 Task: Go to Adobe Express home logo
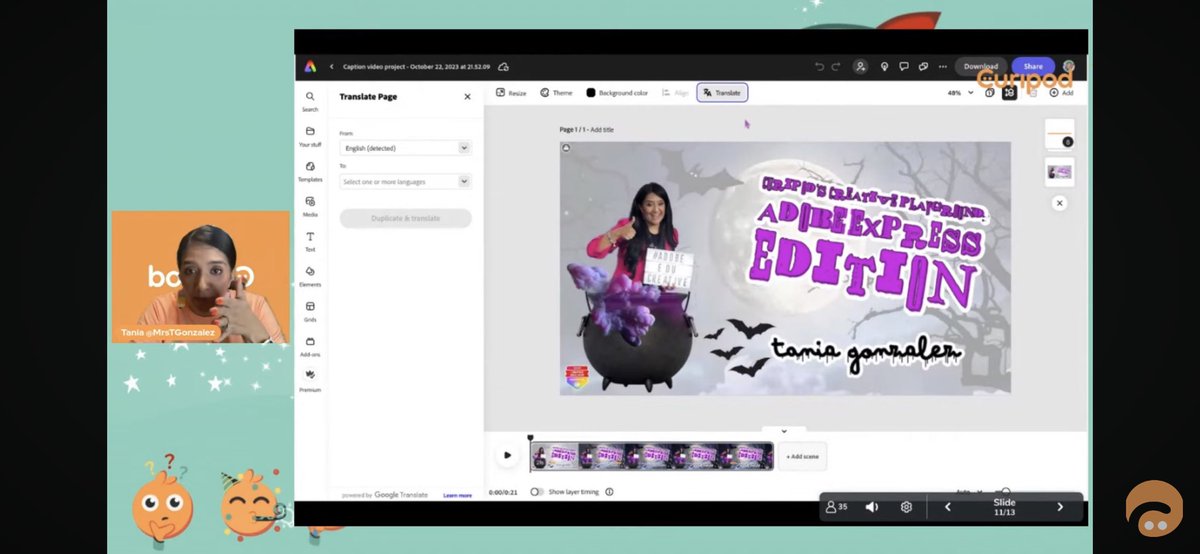pos(310,67)
